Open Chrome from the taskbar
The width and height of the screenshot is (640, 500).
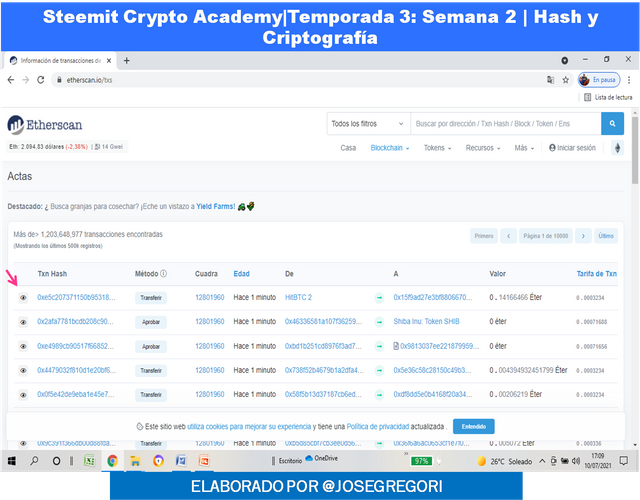pyautogui.click(x=113, y=461)
